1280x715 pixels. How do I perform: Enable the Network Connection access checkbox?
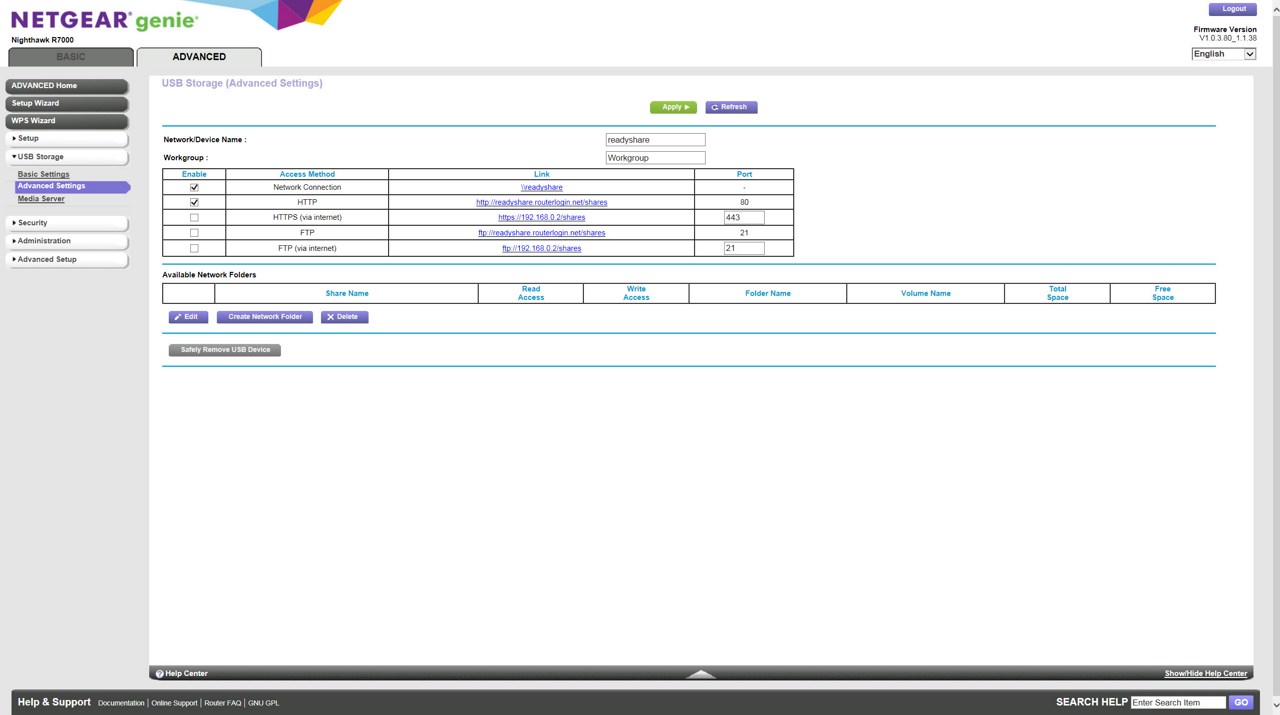click(x=194, y=187)
